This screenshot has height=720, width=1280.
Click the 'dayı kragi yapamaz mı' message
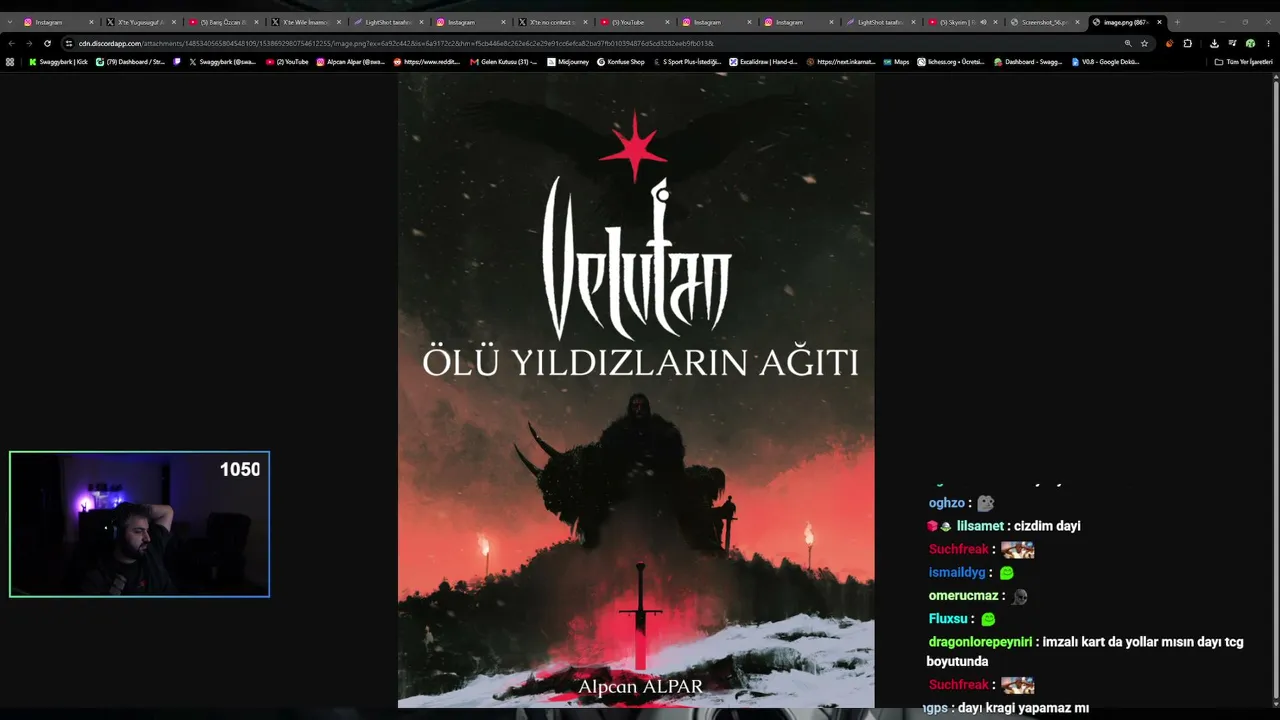click(1023, 708)
